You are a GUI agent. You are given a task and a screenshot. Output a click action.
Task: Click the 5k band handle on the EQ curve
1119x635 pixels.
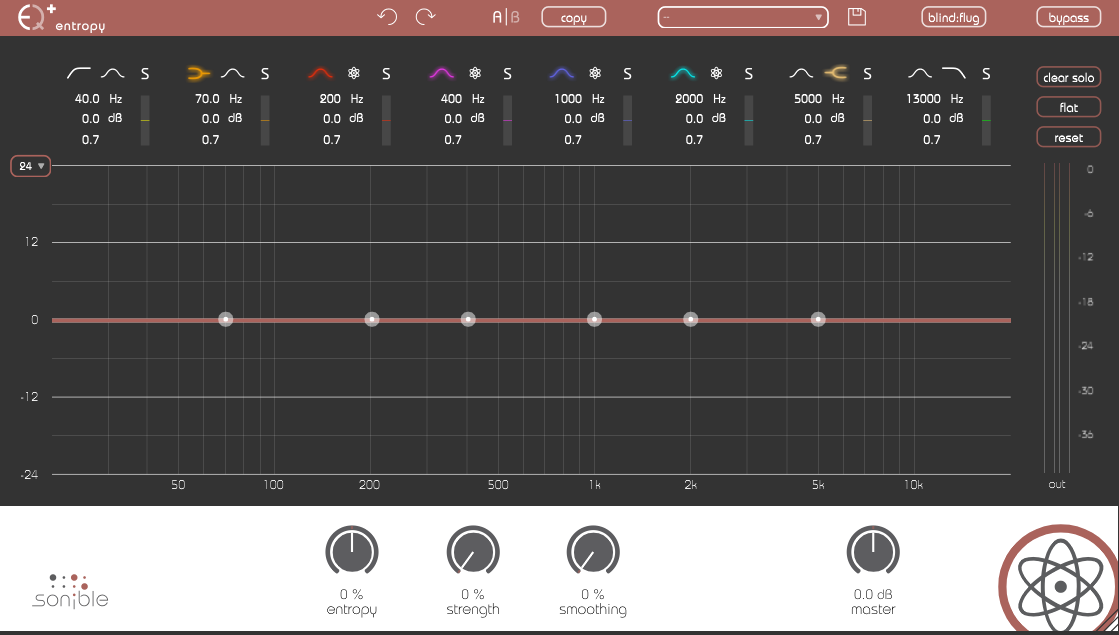[819, 320]
